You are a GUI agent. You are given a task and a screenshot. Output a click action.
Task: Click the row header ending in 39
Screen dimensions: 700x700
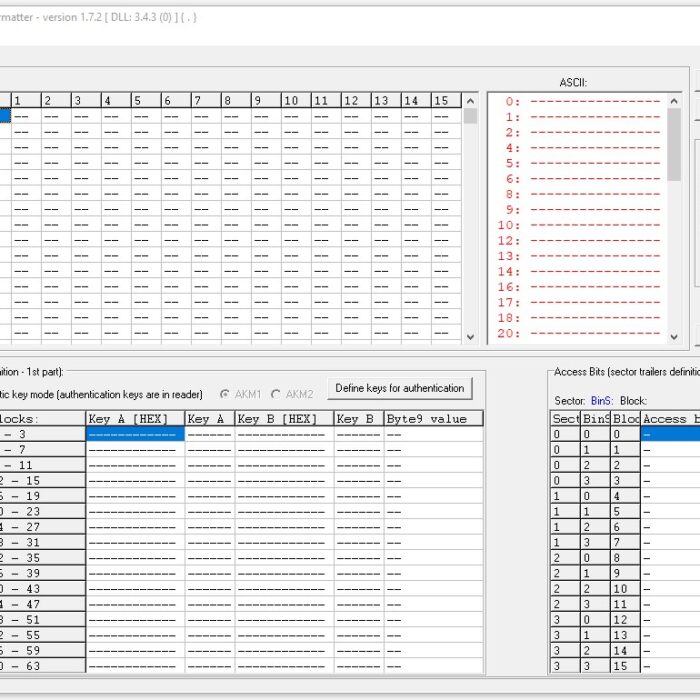[x=42, y=573]
